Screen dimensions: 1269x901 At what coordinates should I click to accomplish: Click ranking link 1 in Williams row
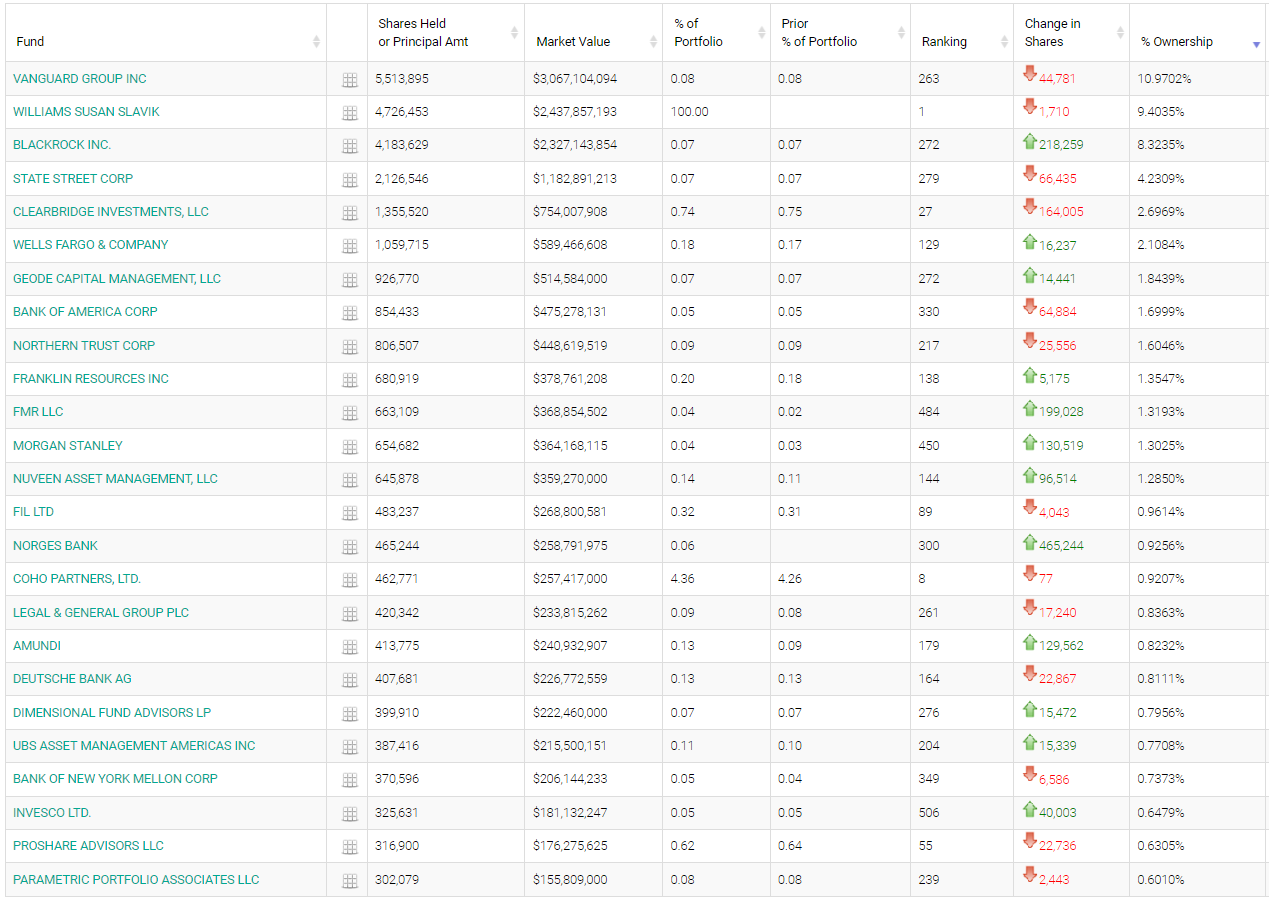click(x=922, y=112)
